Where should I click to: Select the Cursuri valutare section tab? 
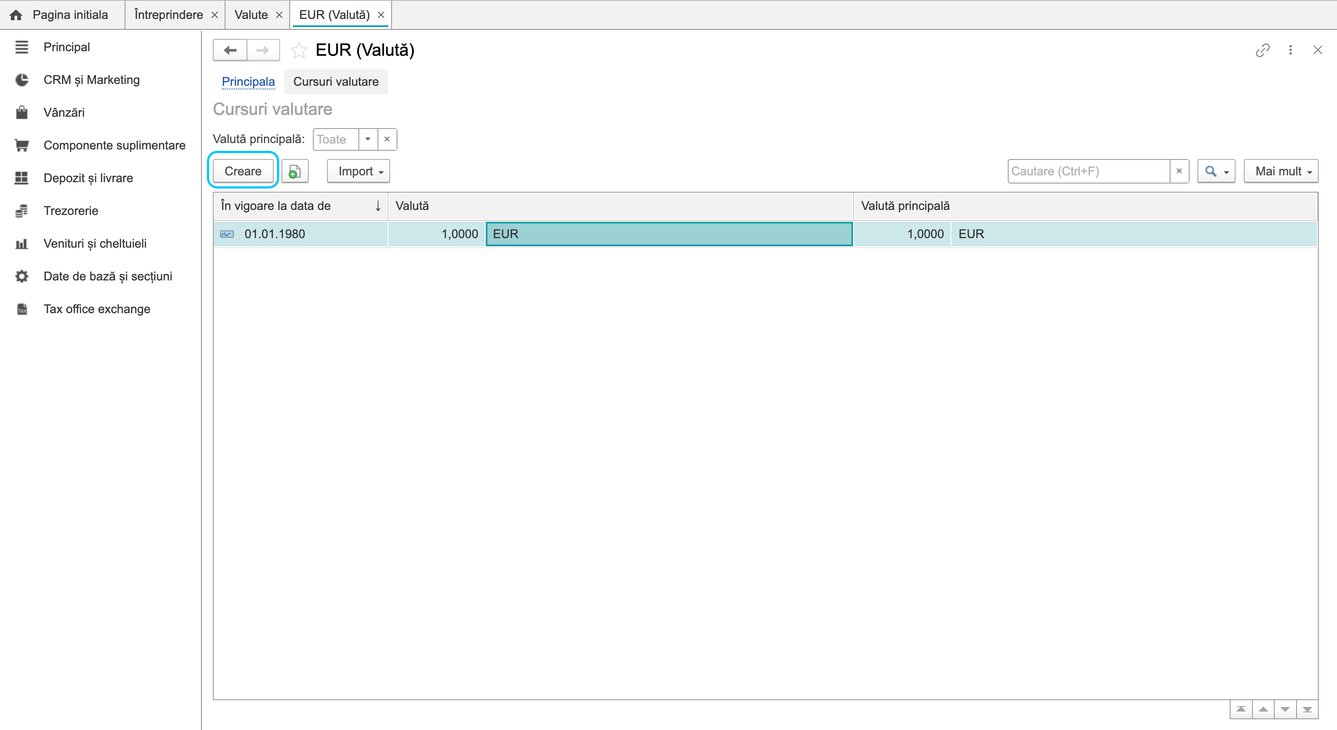tap(336, 82)
